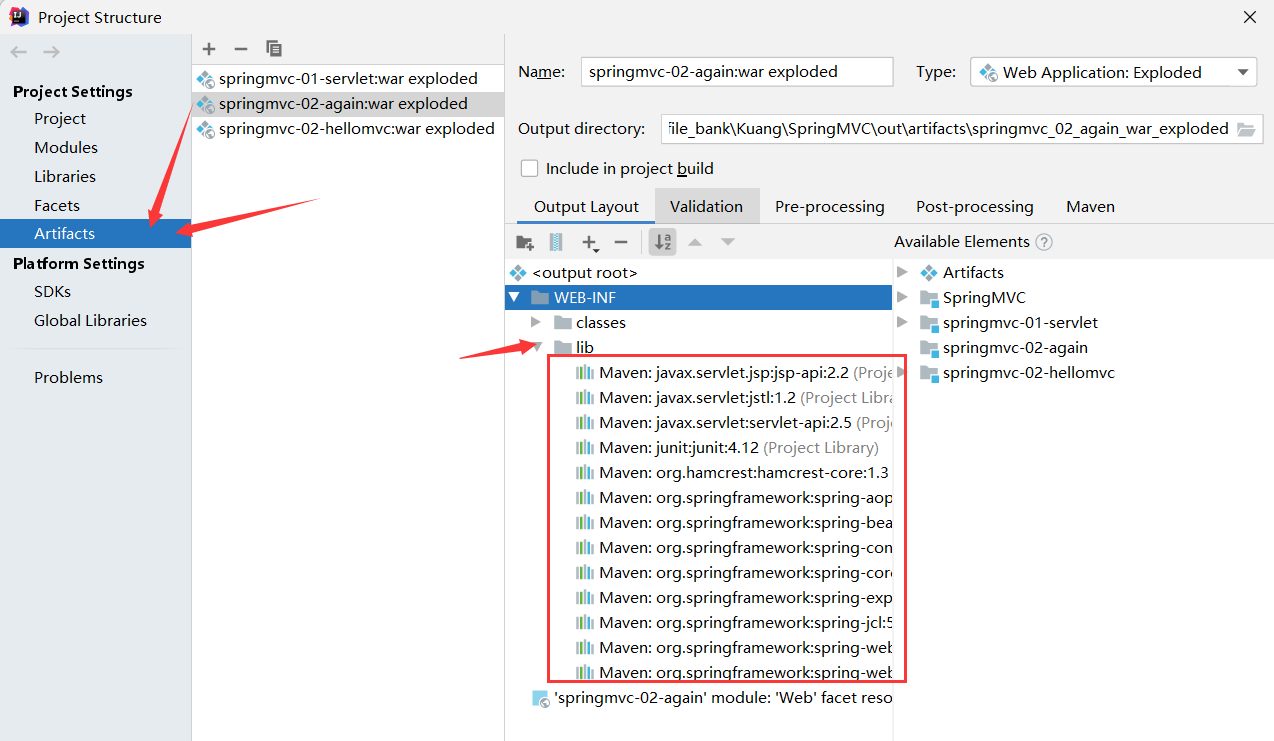Open help for Available Elements via question mark icon

point(1043,241)
